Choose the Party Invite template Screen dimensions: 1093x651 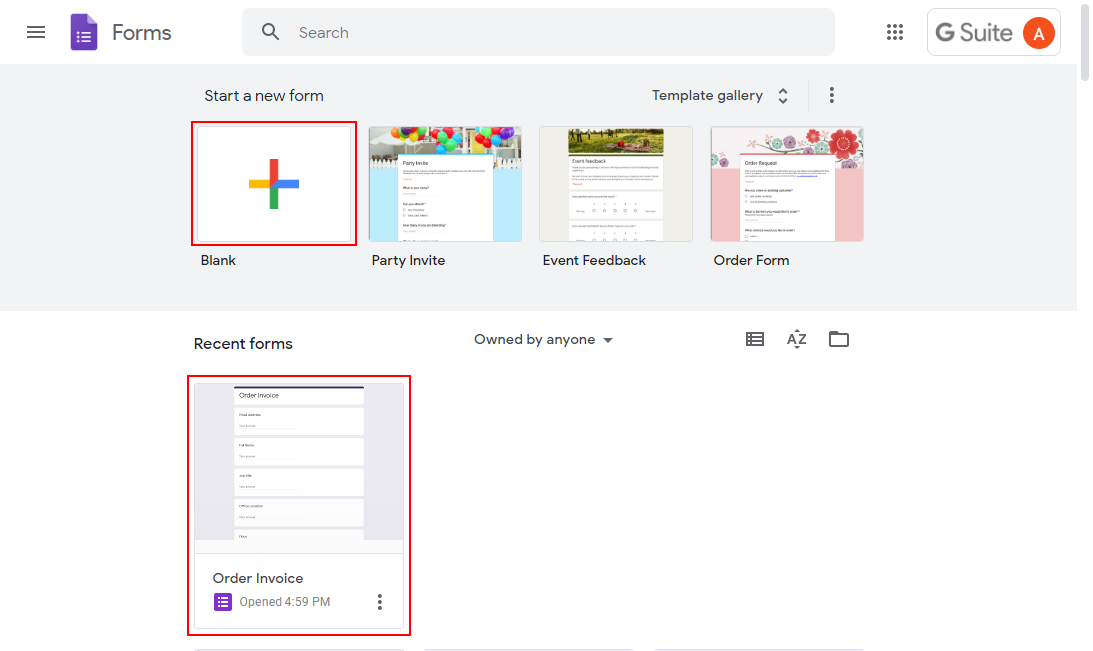[x=445, y=184]
